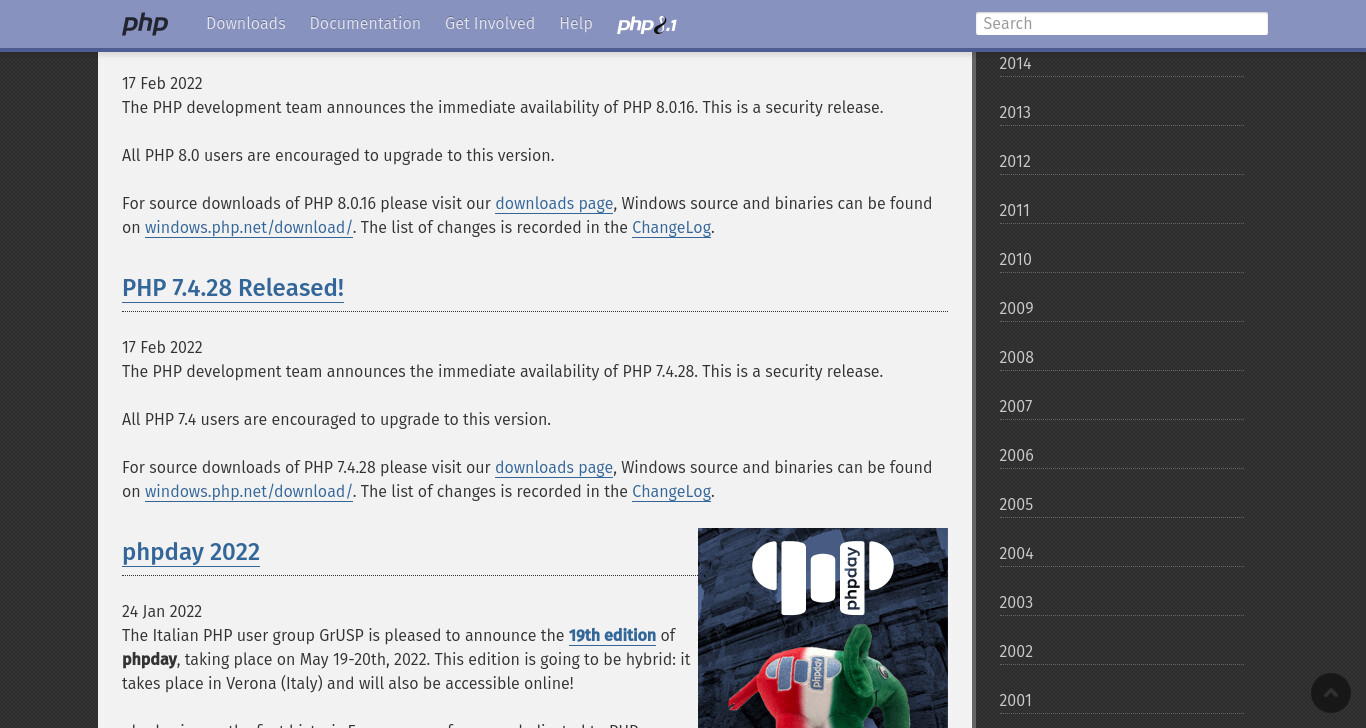The height and width of the screenshot is (728, 1366).
Task: Go to the 2008 news archive
Action: [1122, 358]
